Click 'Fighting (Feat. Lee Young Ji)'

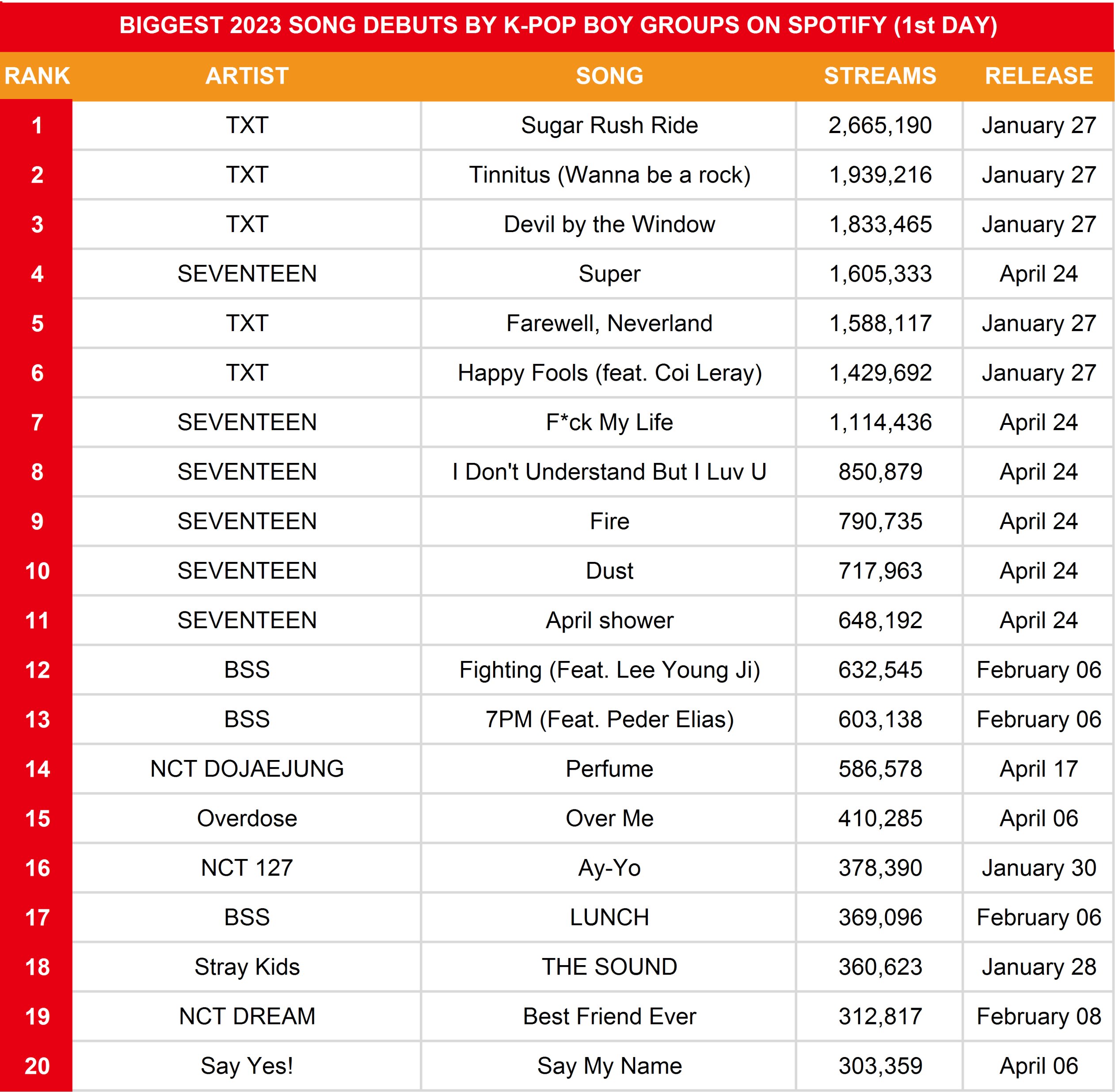point(609,670)
